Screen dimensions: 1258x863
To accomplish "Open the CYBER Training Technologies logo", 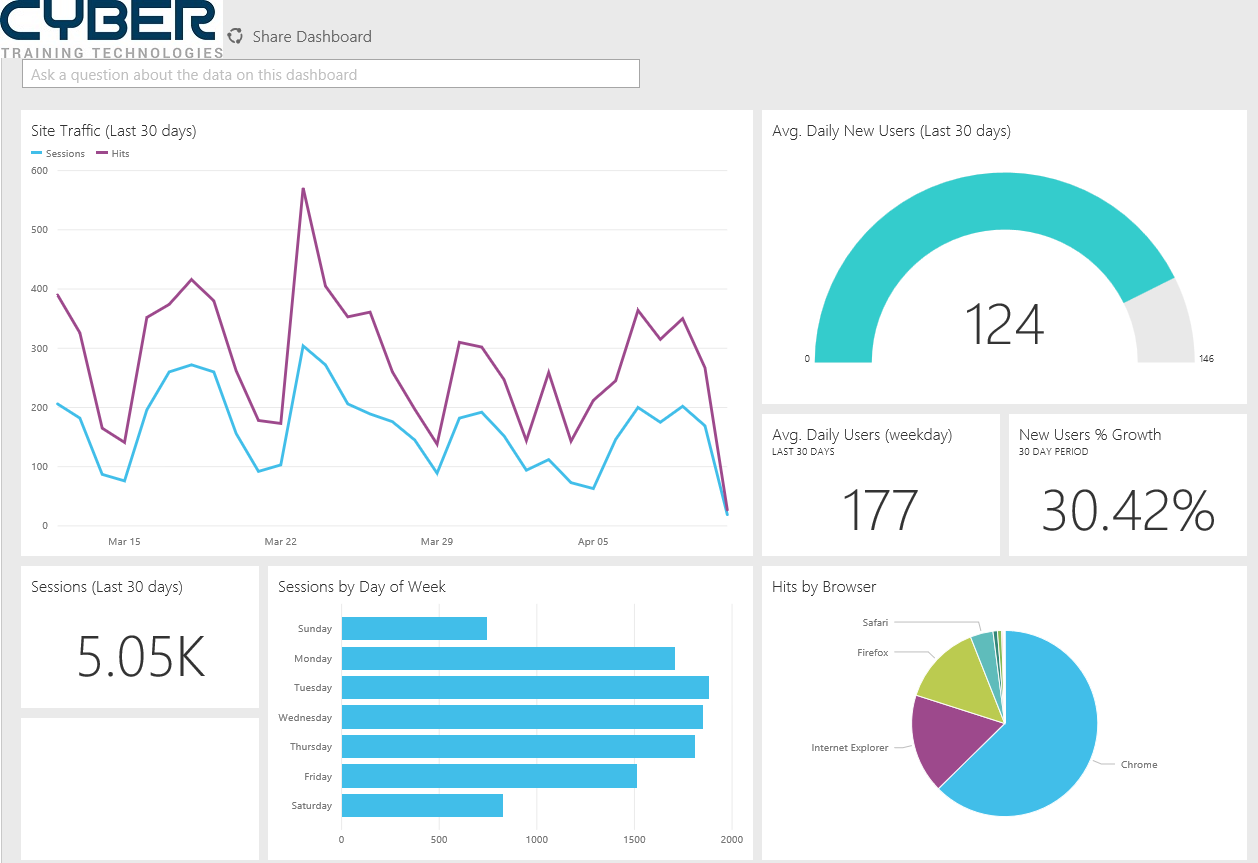I will [x=110, y=25].
